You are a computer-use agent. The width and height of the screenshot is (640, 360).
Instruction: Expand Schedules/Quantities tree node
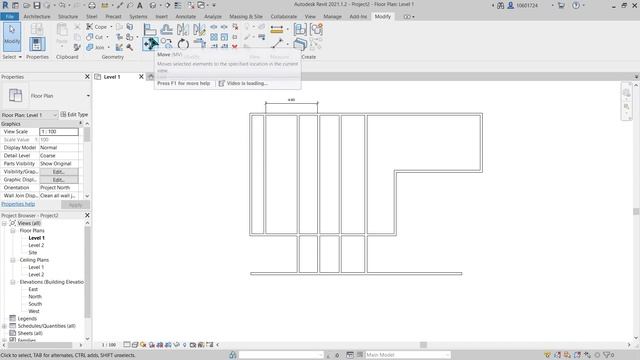pos(4,326)
